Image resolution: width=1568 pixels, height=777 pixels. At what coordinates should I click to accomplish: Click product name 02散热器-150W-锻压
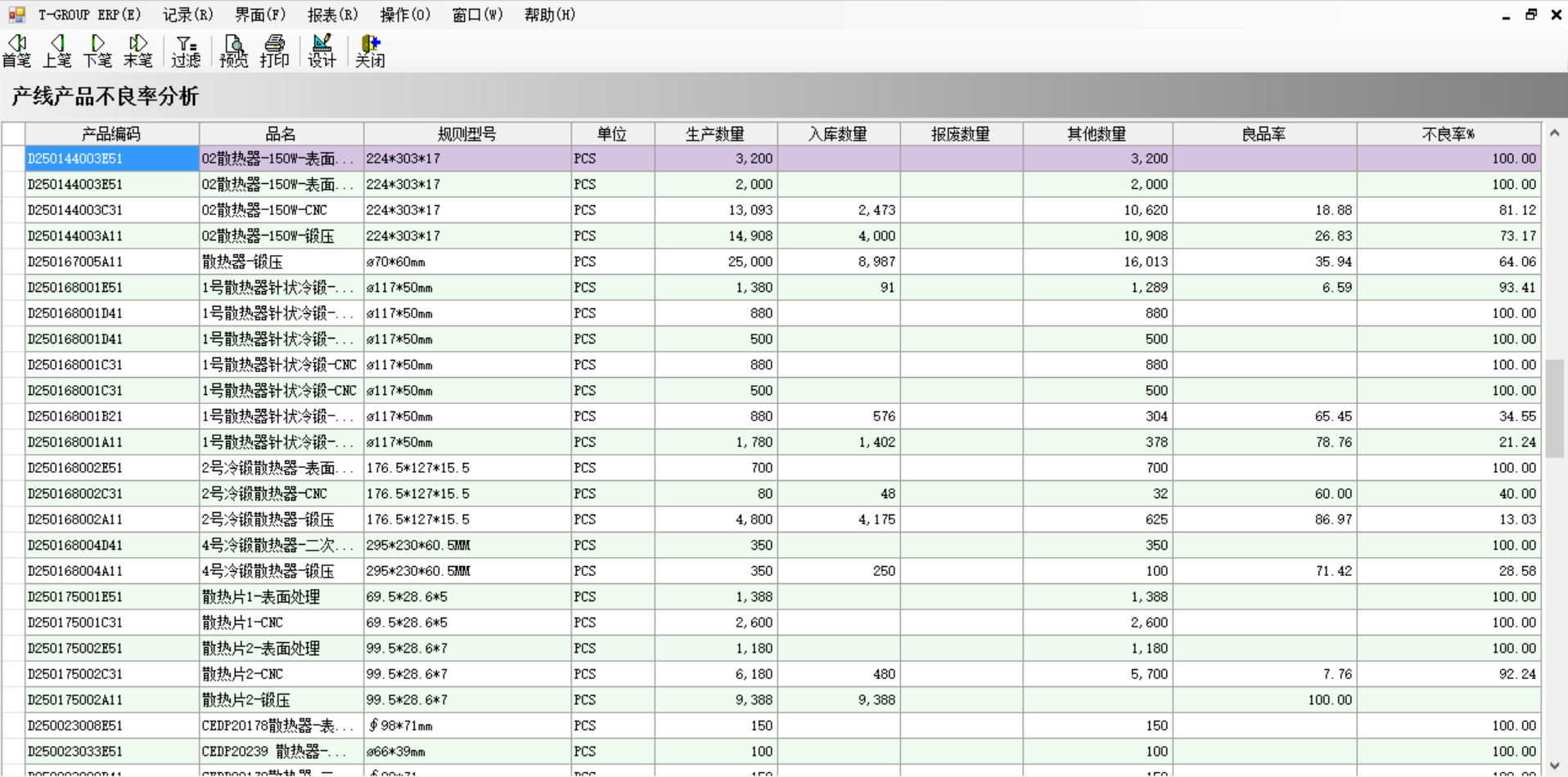coord(282,236)
